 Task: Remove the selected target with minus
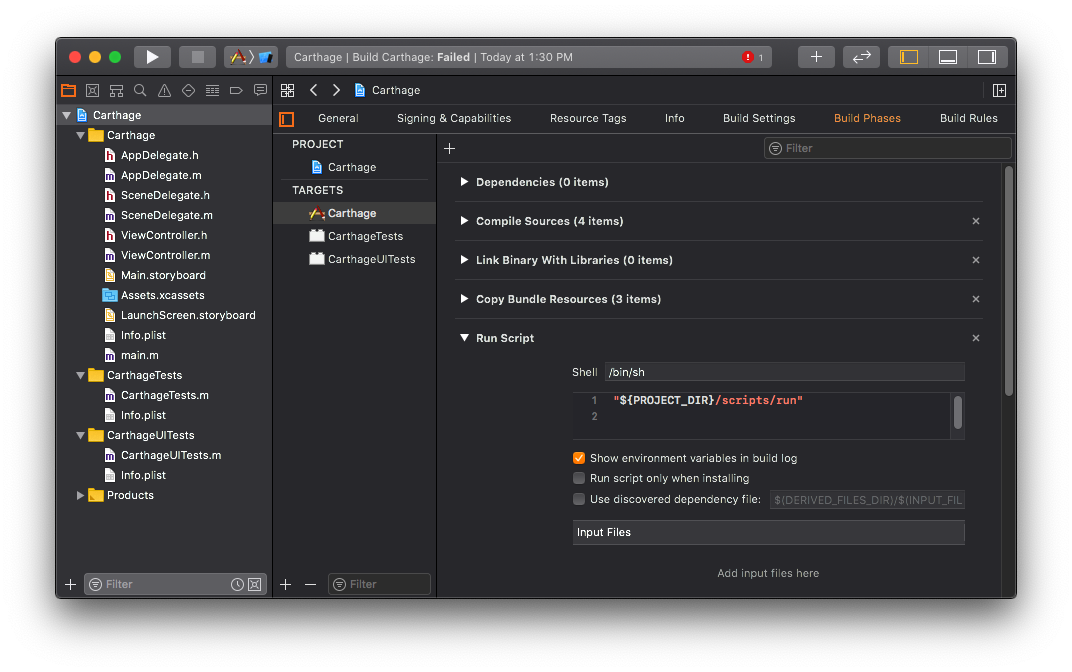pyautogui.click(x=310, y=584)
